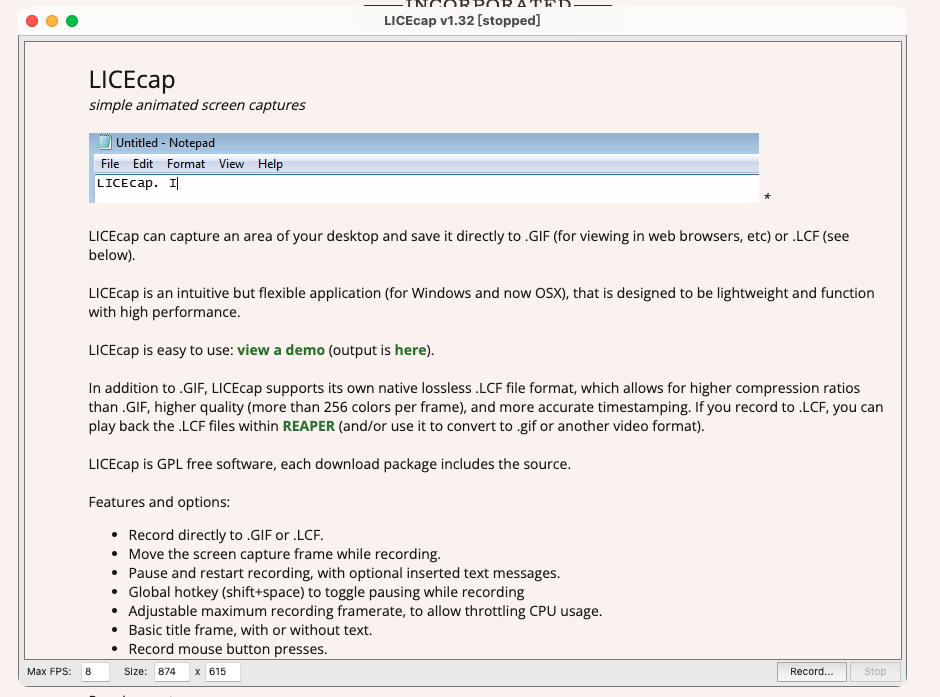Open View menu in Notepad demo
The width and height of the screenshot is (940, 697).
point(231,164)
